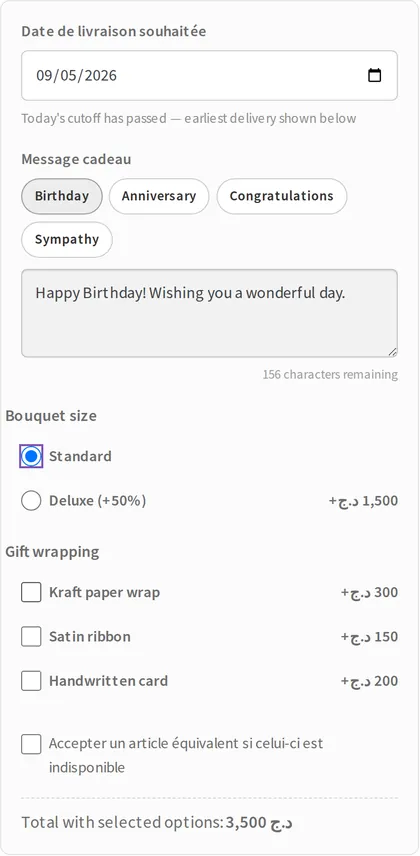Click the 'Accepter un article équivalent' label
Screen dimensions: 420x856
point(186,756)
